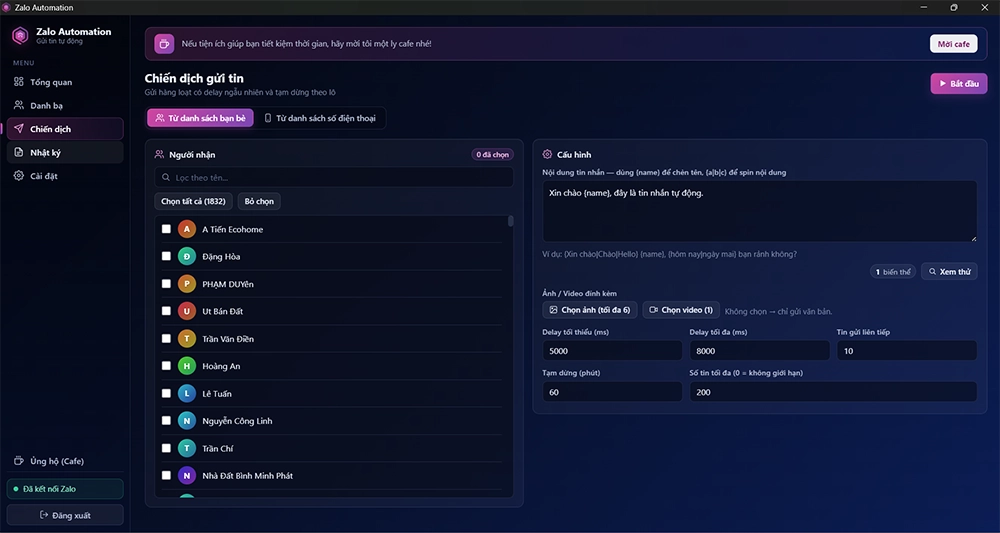Click Chọn tất cả (1832) button
The image size is (1000, 533).
pos(193,201)
